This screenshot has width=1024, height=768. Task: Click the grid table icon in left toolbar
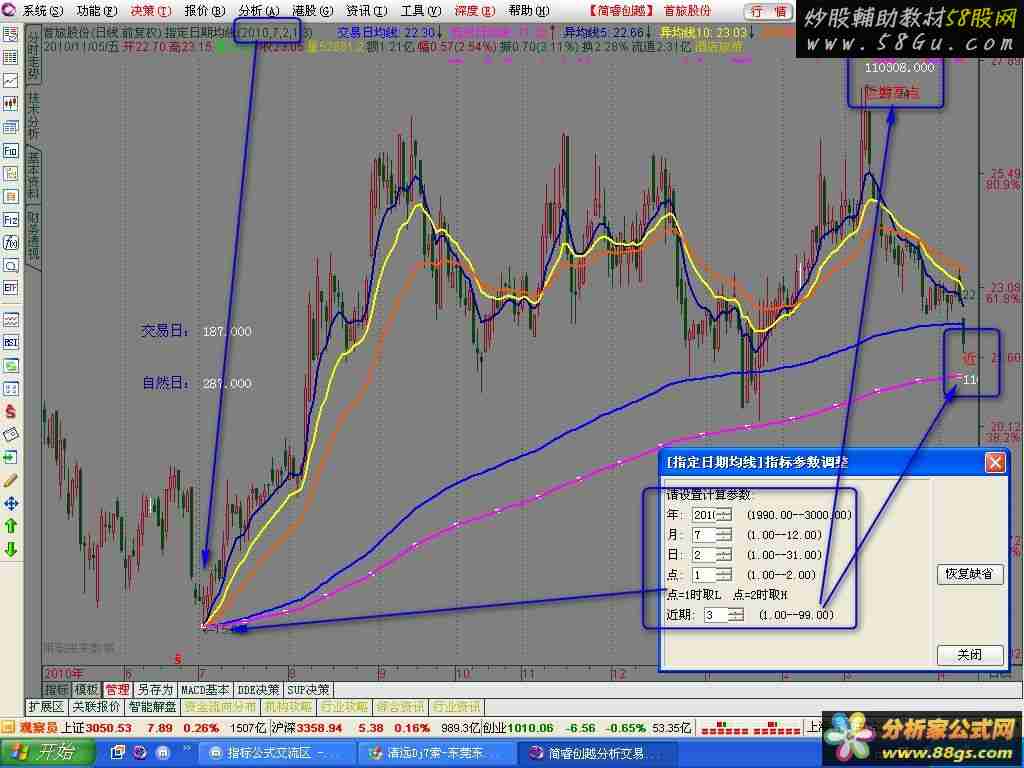(10, 57)
